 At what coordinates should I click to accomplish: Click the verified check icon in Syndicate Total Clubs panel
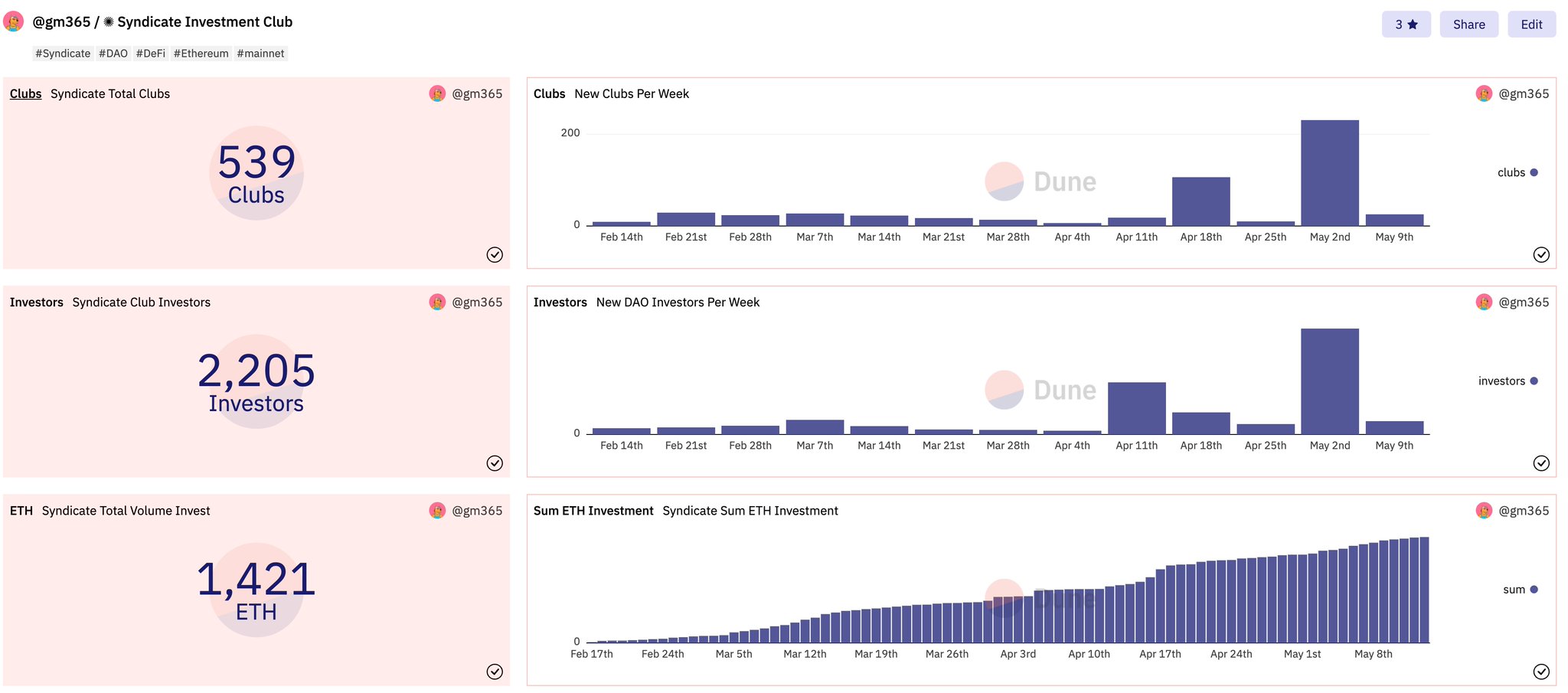point(495,255)
